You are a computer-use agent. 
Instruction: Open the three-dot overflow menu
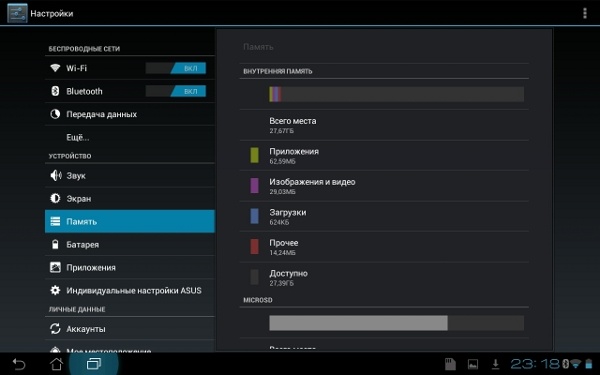click(x=584, y=13)
